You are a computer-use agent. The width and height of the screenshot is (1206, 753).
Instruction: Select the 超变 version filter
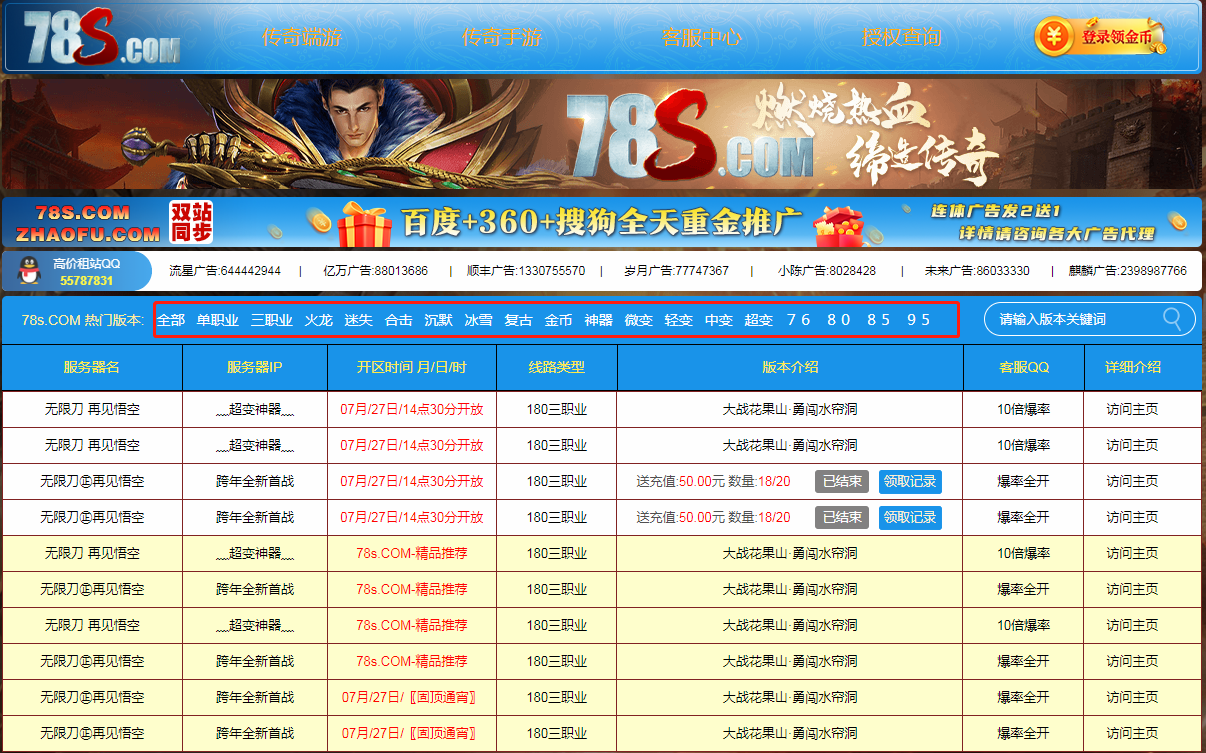(x=758, y=320)
